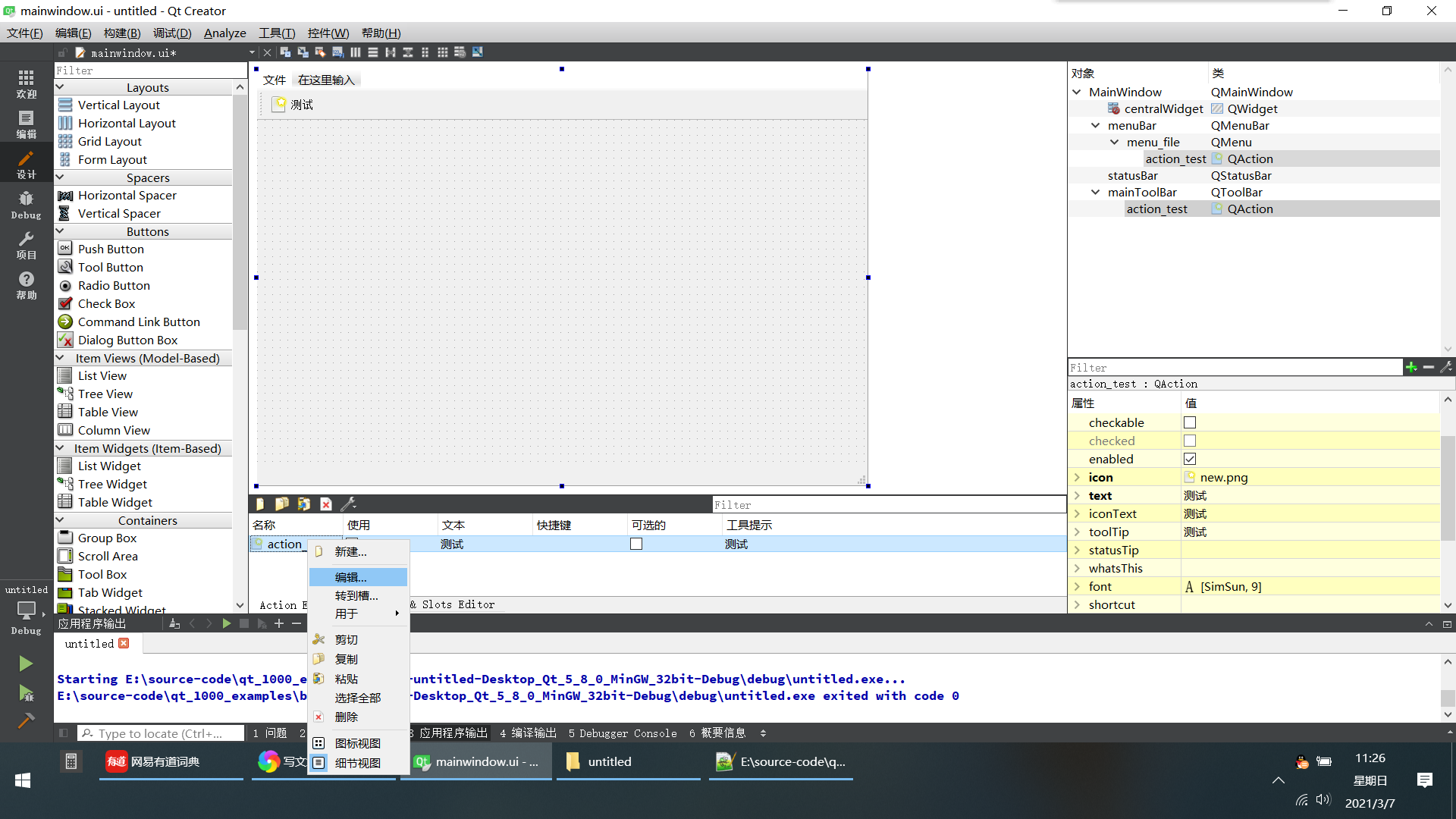The image size is (1456, 819).
Task: Create a new action with the New icon
Action: point(260,504)
